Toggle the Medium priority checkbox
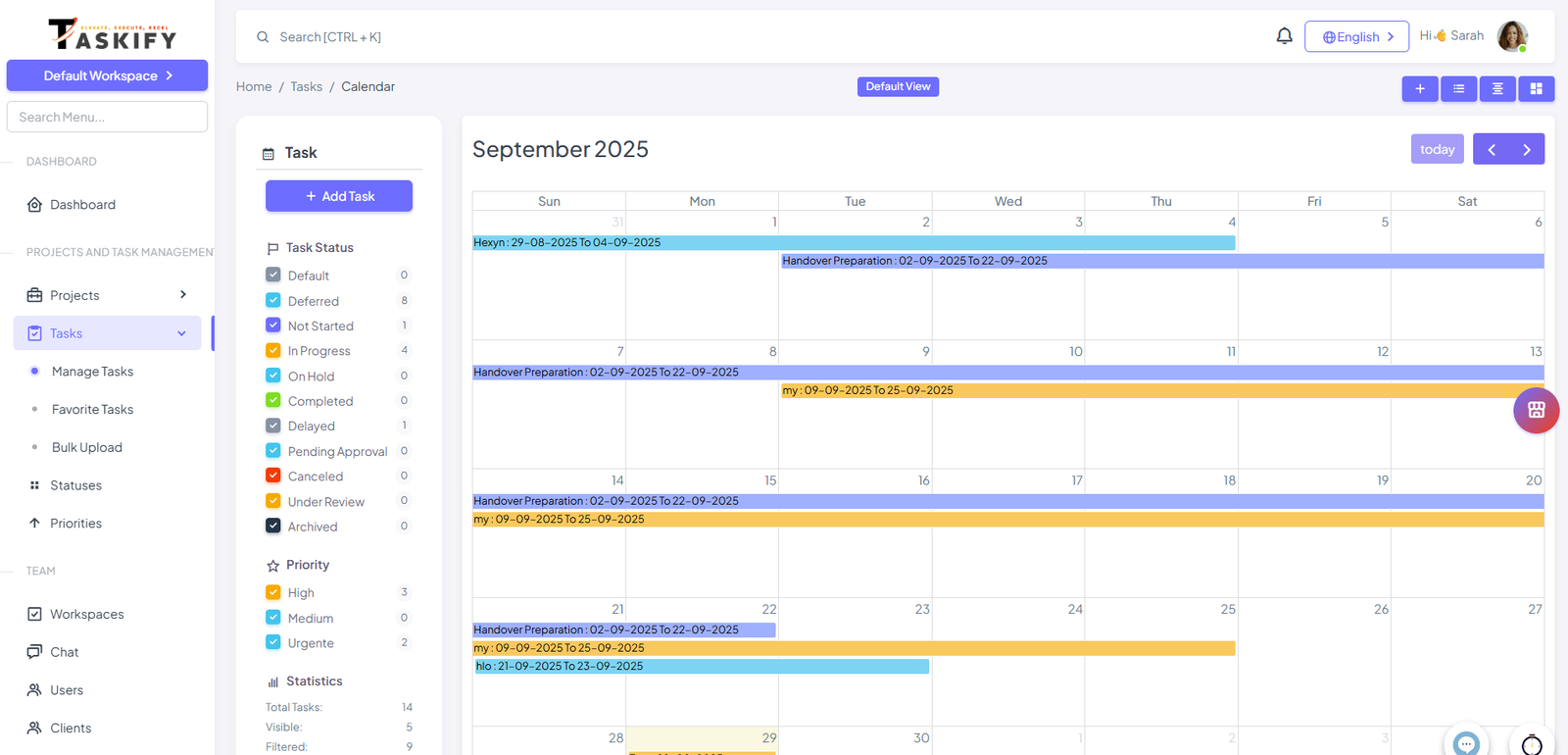The width and height of the screenshot is (1568, 755). pos(273,618)
